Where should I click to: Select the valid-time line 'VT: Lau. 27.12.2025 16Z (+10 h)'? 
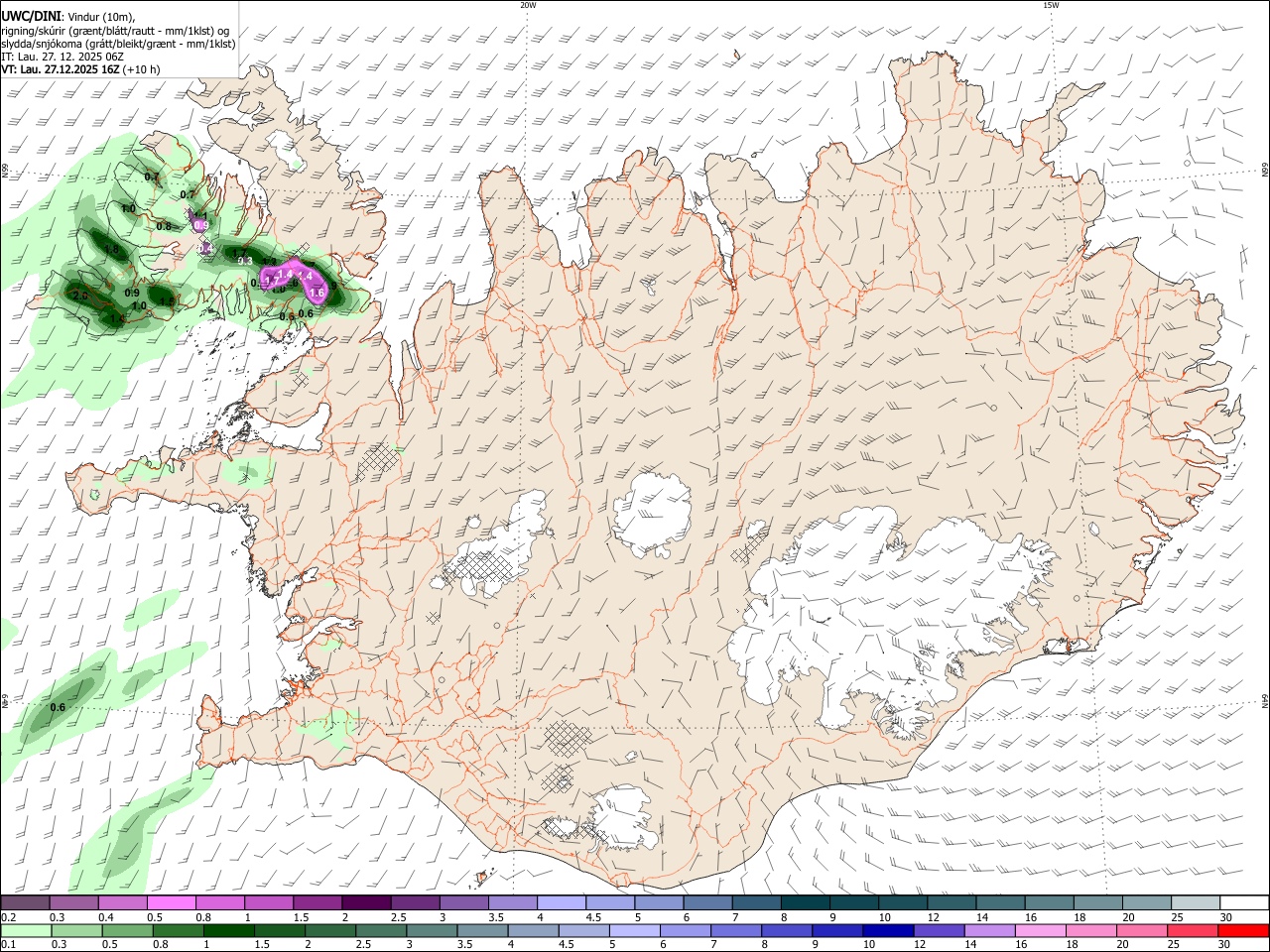pyautogui.click(x=81, y=69)
